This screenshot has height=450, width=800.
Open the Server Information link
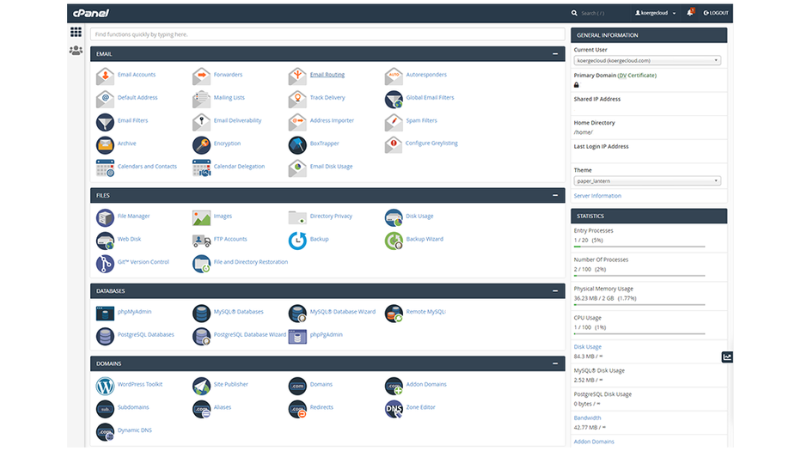pyautogui.click(x=597, y=196)
